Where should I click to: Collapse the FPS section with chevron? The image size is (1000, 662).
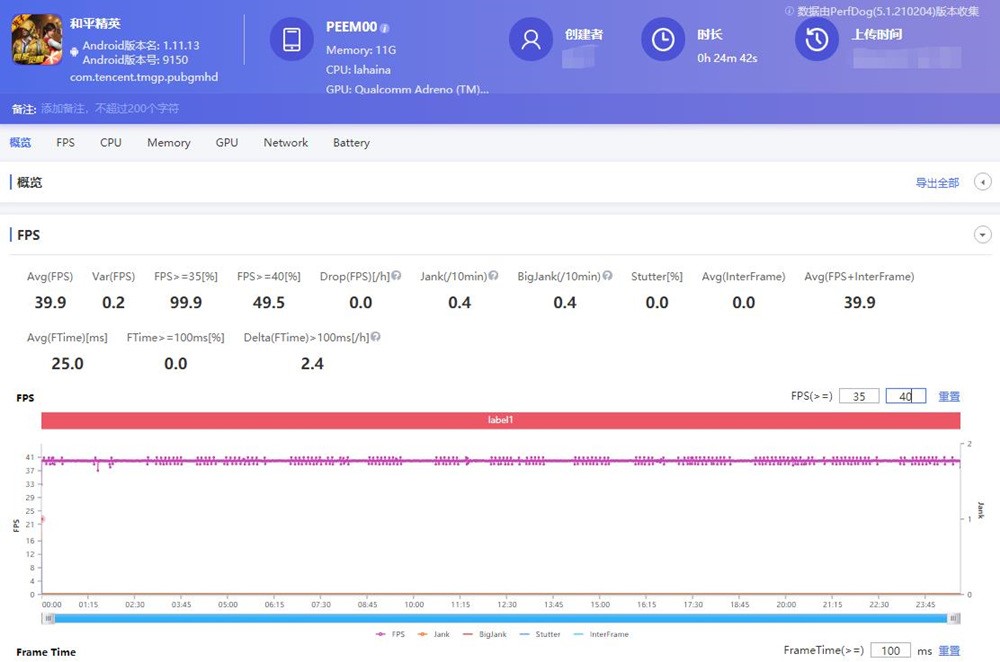pos(983,235)
